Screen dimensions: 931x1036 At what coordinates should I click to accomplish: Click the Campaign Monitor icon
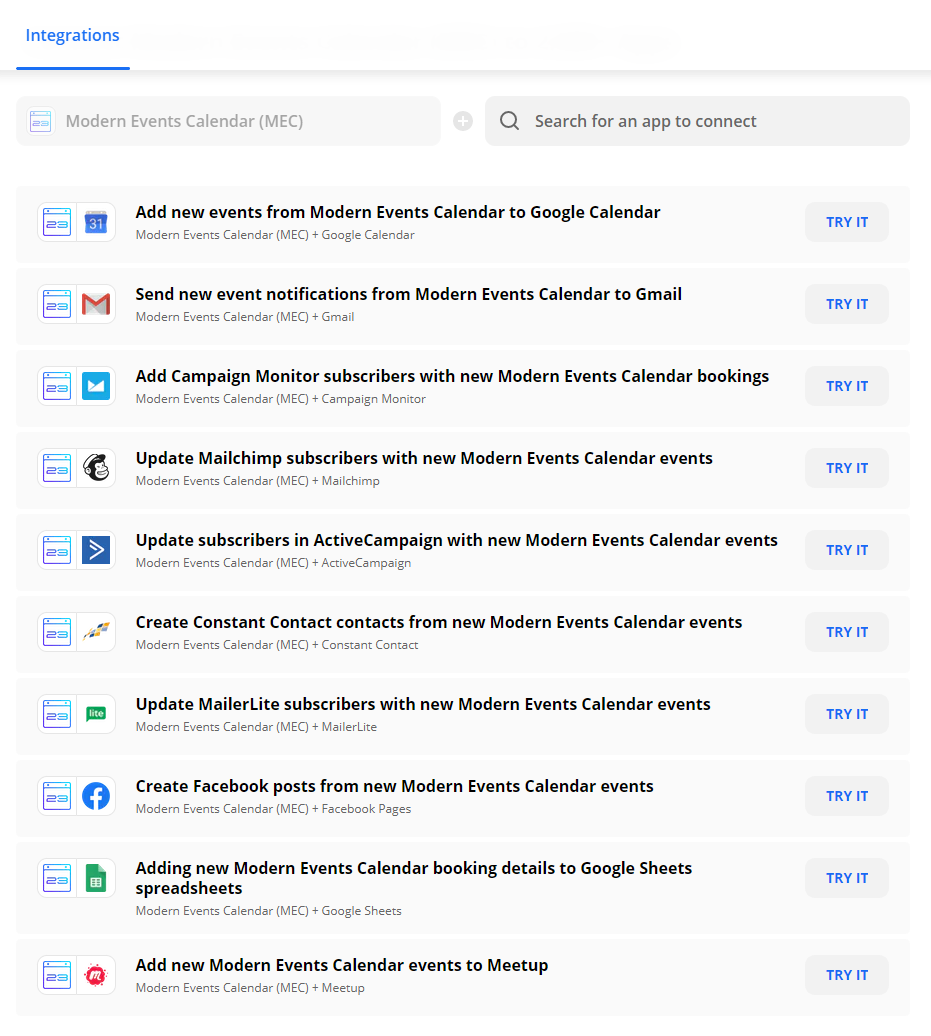point(96,386)
